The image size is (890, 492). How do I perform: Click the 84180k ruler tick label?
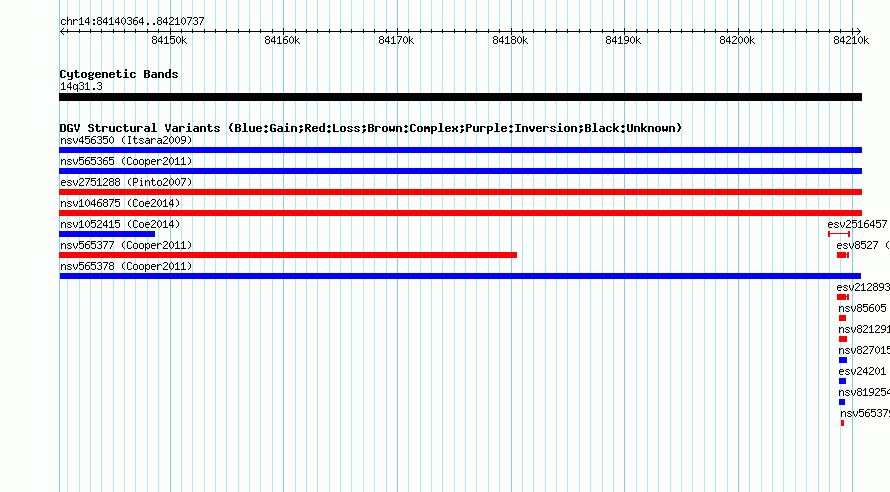point(510,40)
